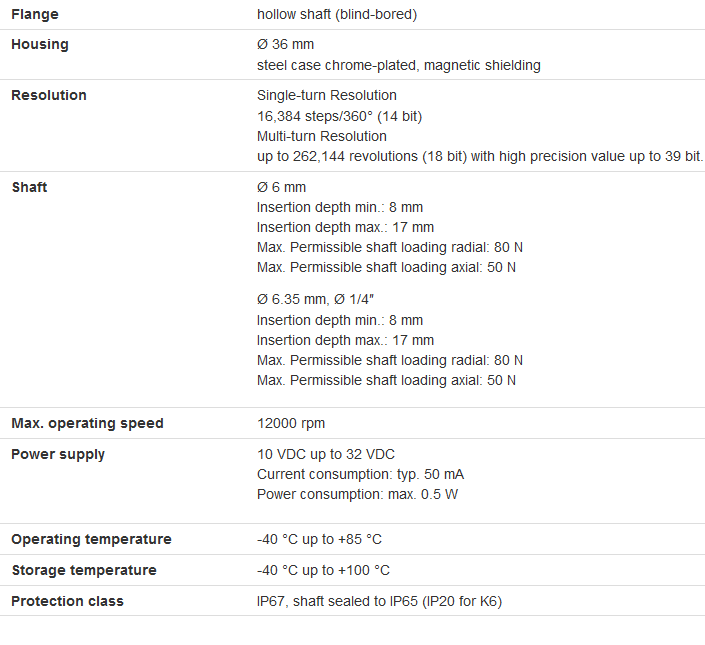
Task: Click the 12000 rpm value
Action: [291, 423]
